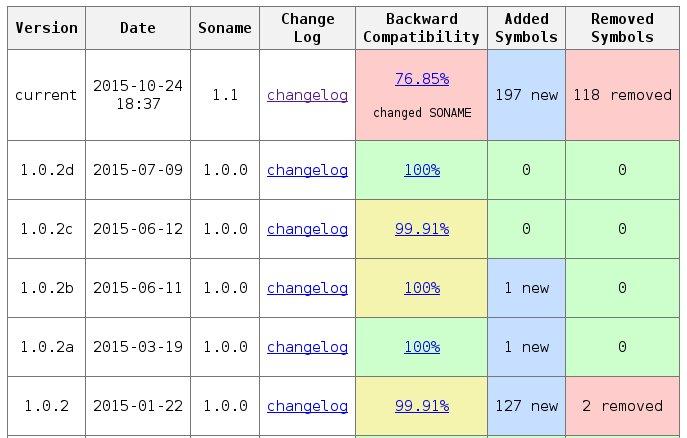Click the 76.85% backward compatibility link
This screenshot has height=438, width=687.
(421, 78)
